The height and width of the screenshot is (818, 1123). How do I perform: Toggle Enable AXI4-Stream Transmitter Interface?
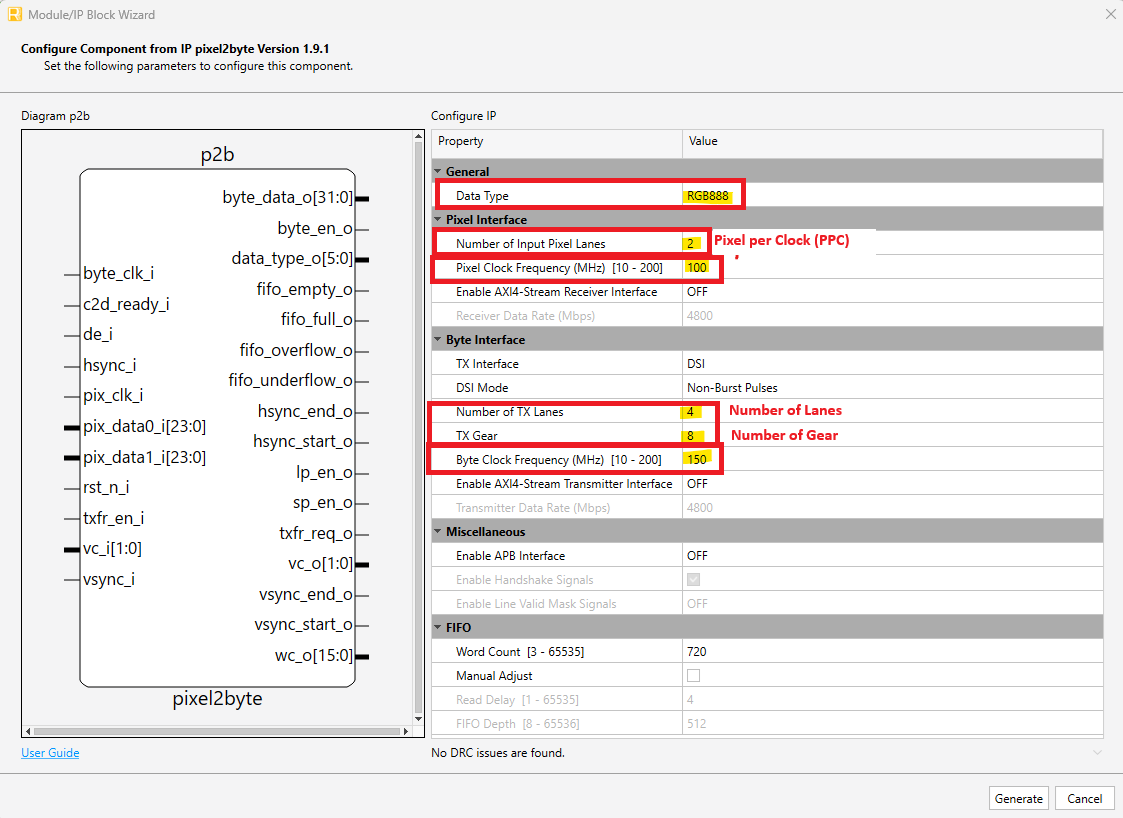tap(700, 483)
